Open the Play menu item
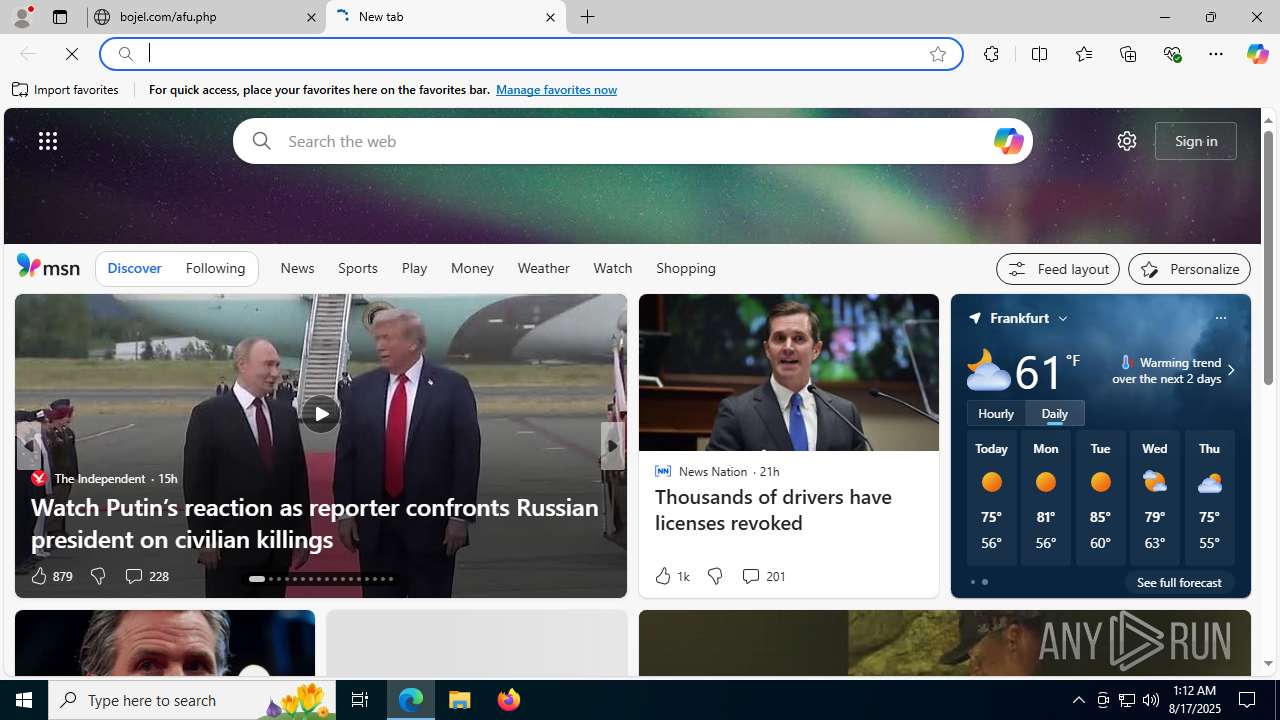 [x=414, y=269]
